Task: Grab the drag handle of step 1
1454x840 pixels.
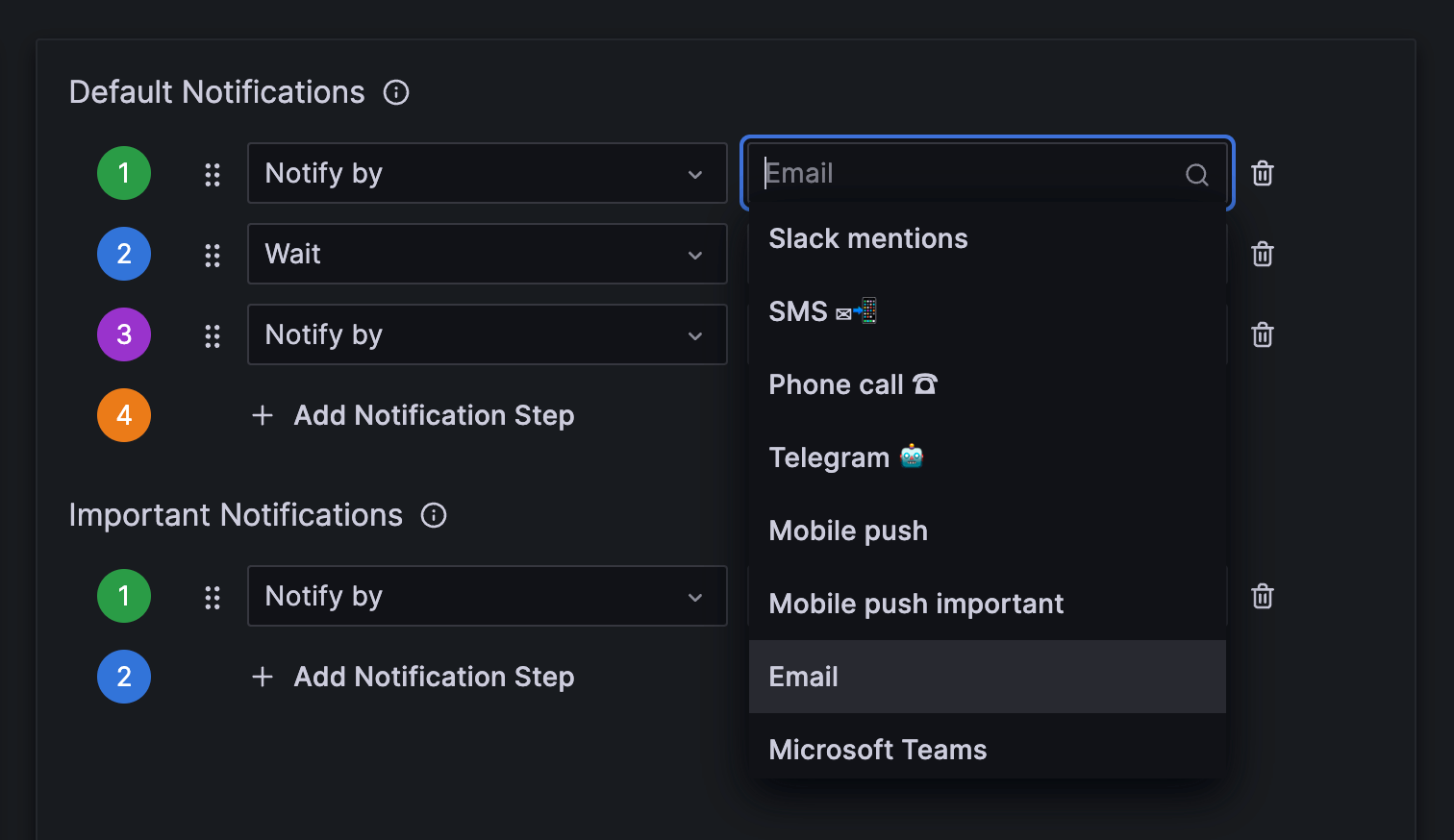Action: pos(213,173)
